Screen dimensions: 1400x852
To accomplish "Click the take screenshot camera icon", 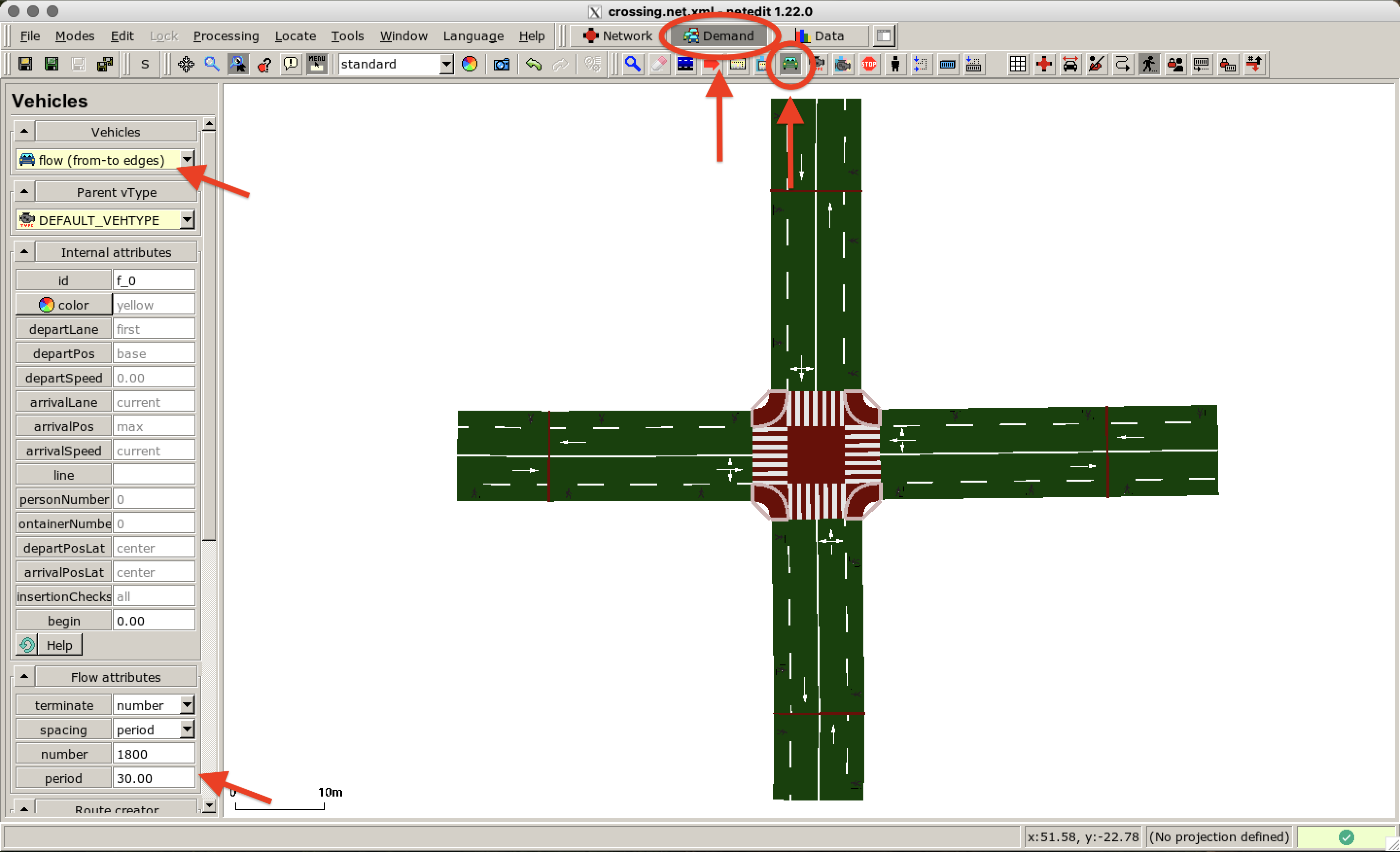I will [501, 64].
